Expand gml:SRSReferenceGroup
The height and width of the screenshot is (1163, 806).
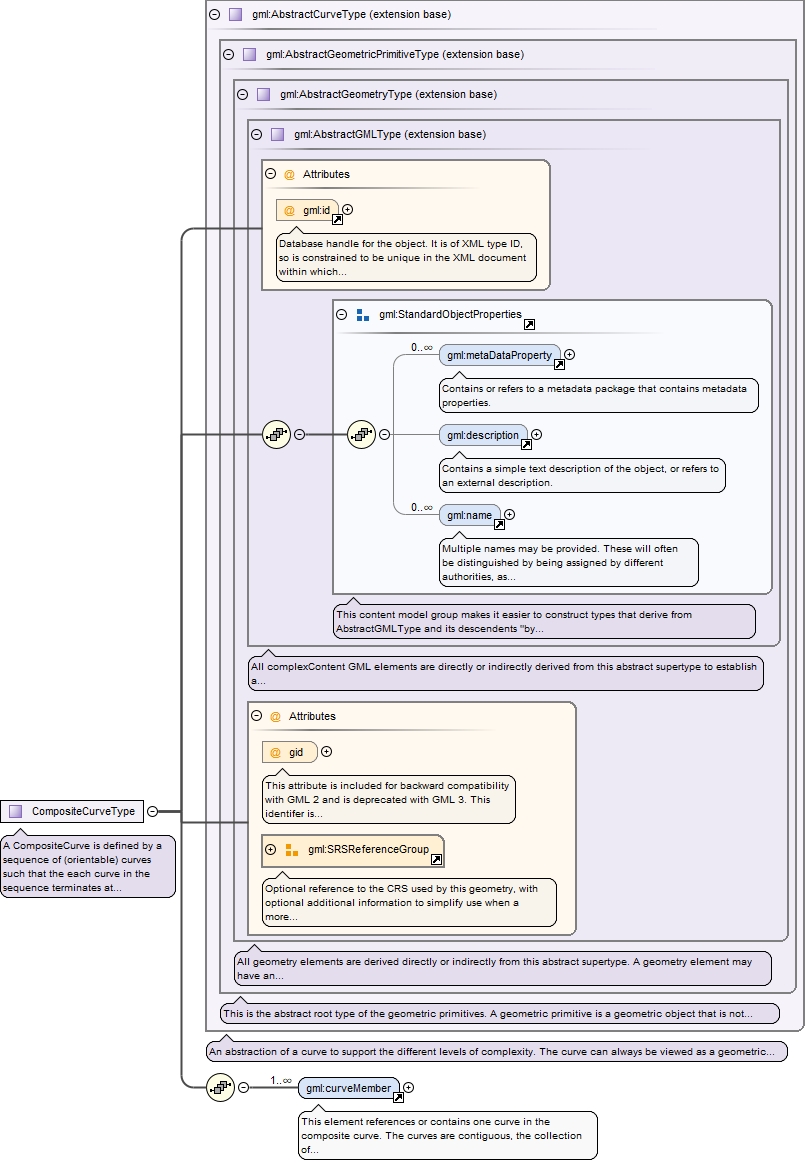click(x=271, y=849)
